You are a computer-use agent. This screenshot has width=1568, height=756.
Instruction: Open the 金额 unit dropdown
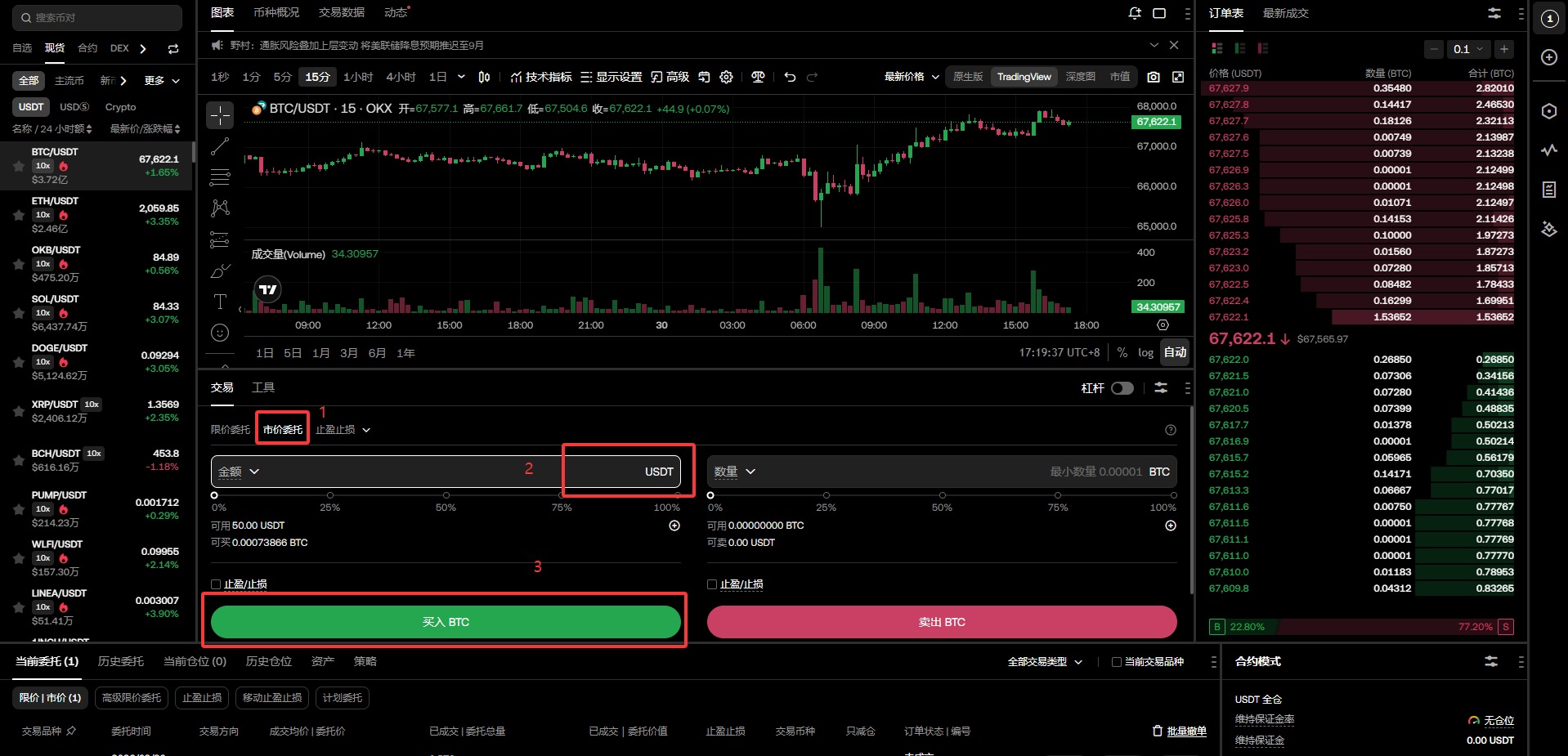click(239, 472)
